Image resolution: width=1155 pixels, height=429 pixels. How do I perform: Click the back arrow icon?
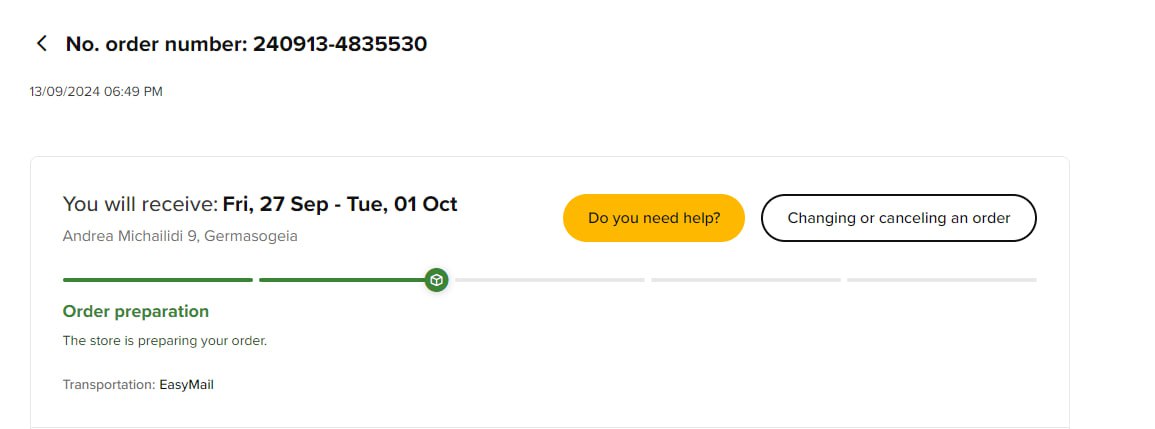(41, 43)
